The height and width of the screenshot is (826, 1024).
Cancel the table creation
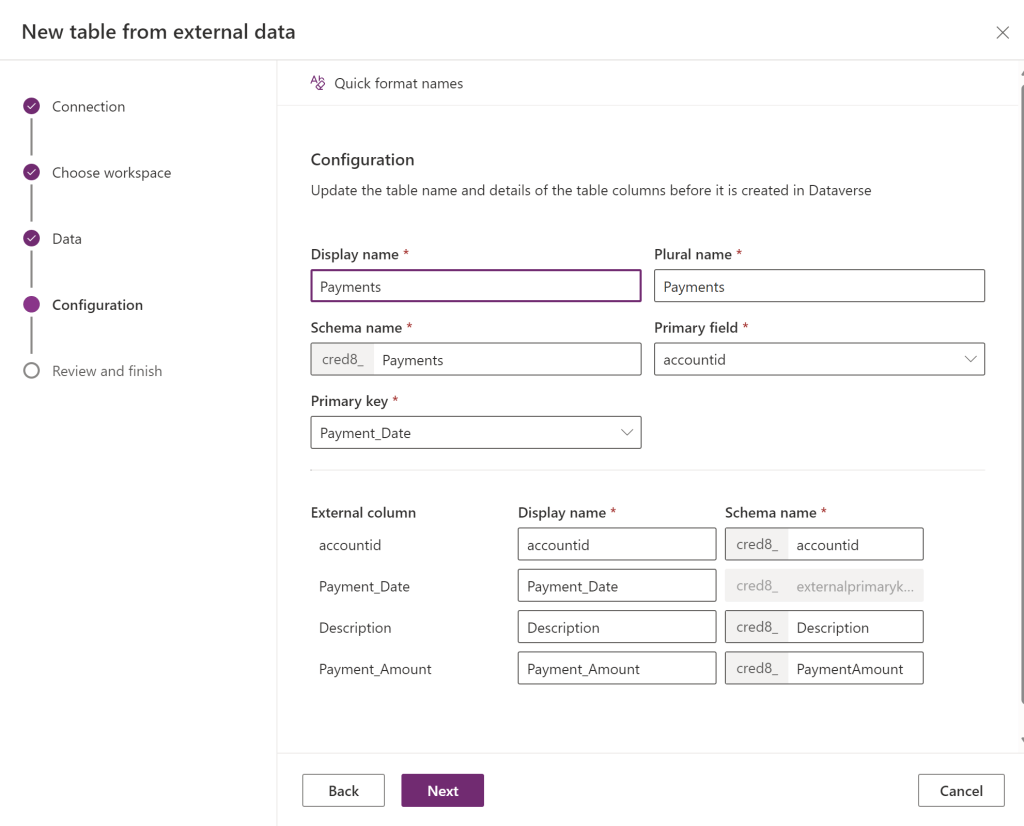point(961,790)
